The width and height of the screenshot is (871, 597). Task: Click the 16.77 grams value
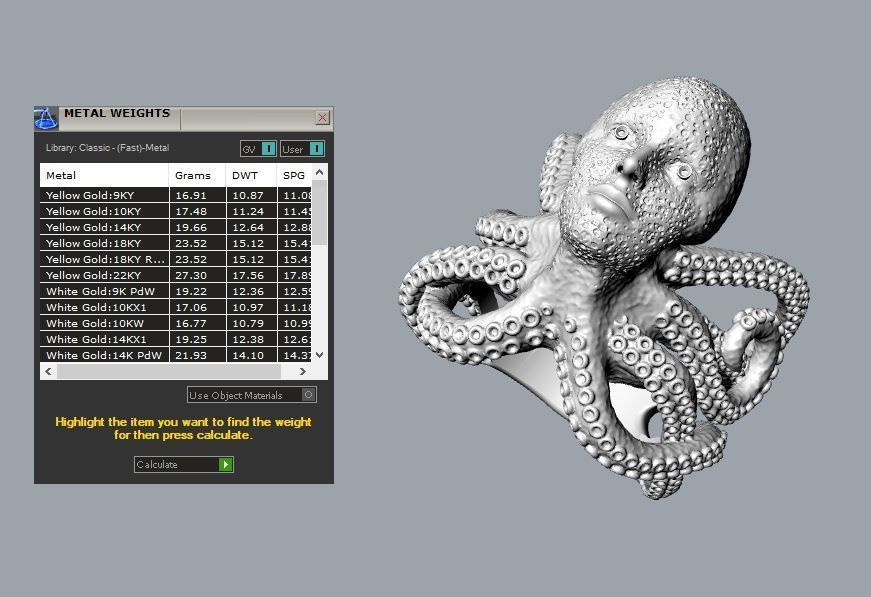[191, 323]
